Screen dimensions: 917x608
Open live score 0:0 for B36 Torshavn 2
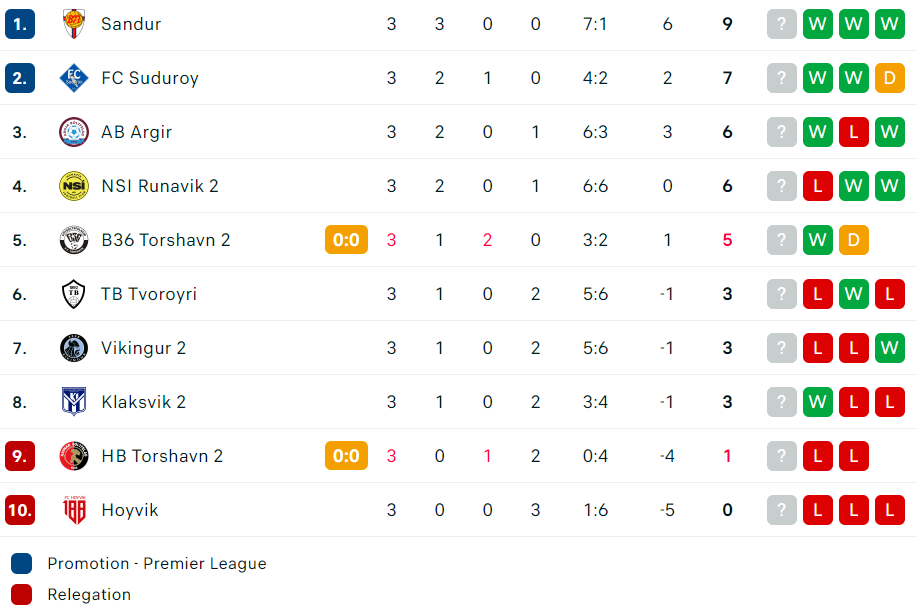click(x=346, y=240)
